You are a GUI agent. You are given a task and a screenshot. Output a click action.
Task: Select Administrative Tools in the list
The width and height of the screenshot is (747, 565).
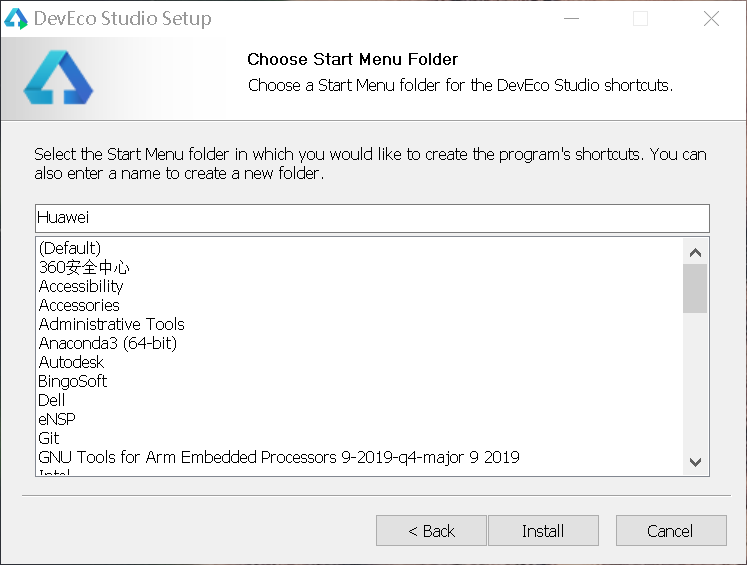pos(111,324)
